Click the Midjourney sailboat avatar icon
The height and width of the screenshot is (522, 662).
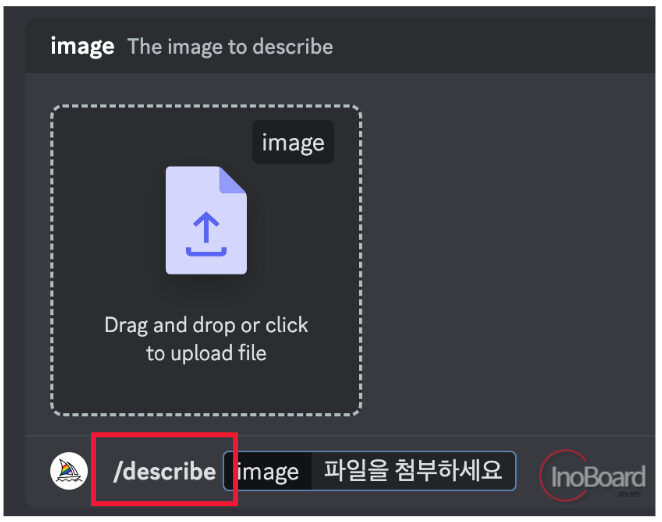[69, 470]
